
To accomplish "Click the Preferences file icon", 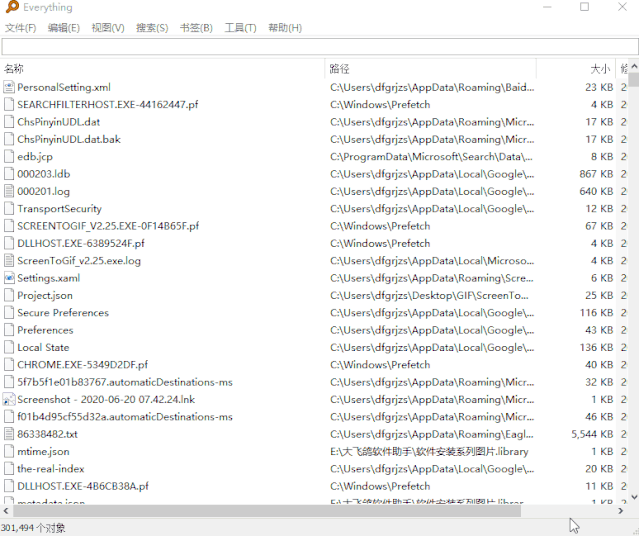I will pos(9,330).
